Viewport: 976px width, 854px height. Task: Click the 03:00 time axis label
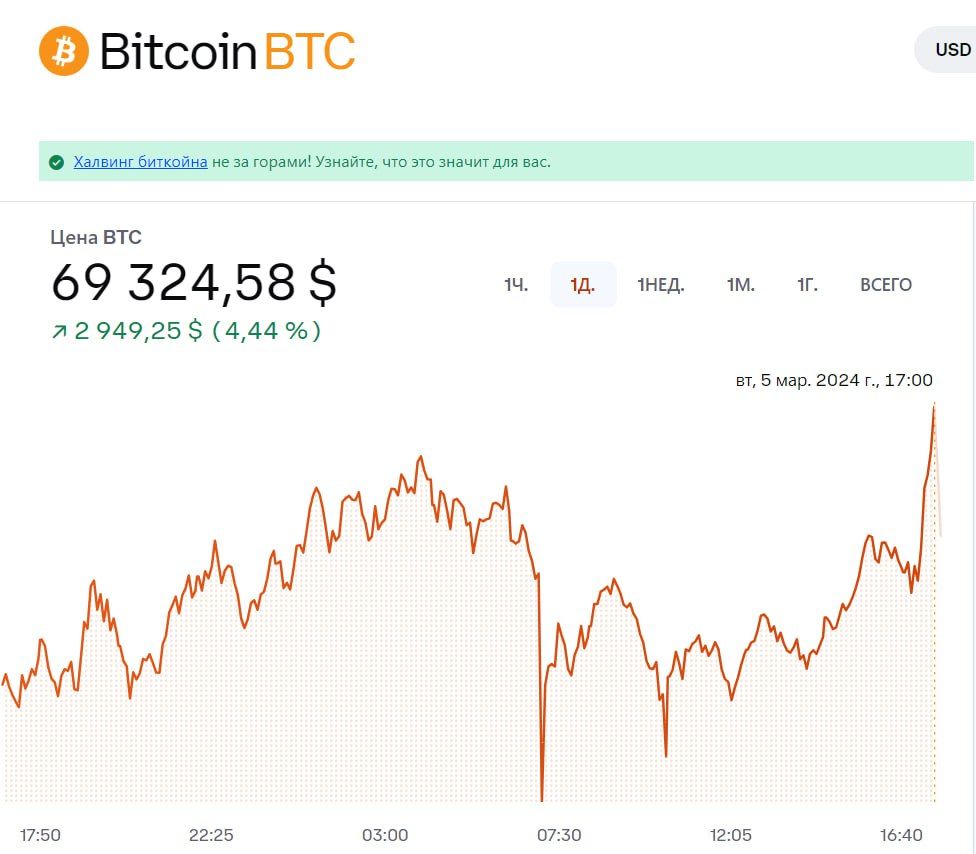pyautogui.click(x=385, y=835)
